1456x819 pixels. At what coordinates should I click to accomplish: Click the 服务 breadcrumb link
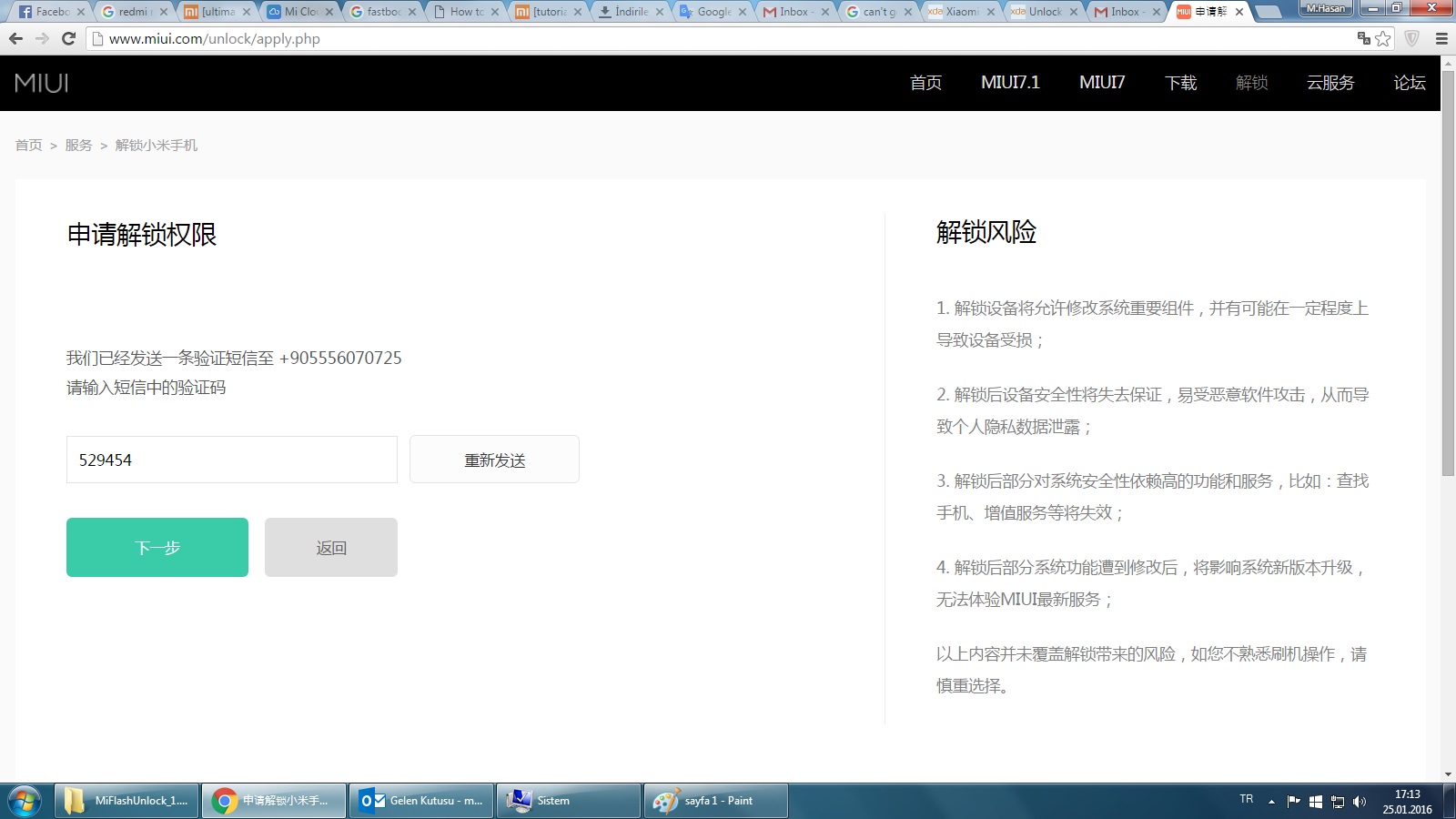(x=78, y=145)
